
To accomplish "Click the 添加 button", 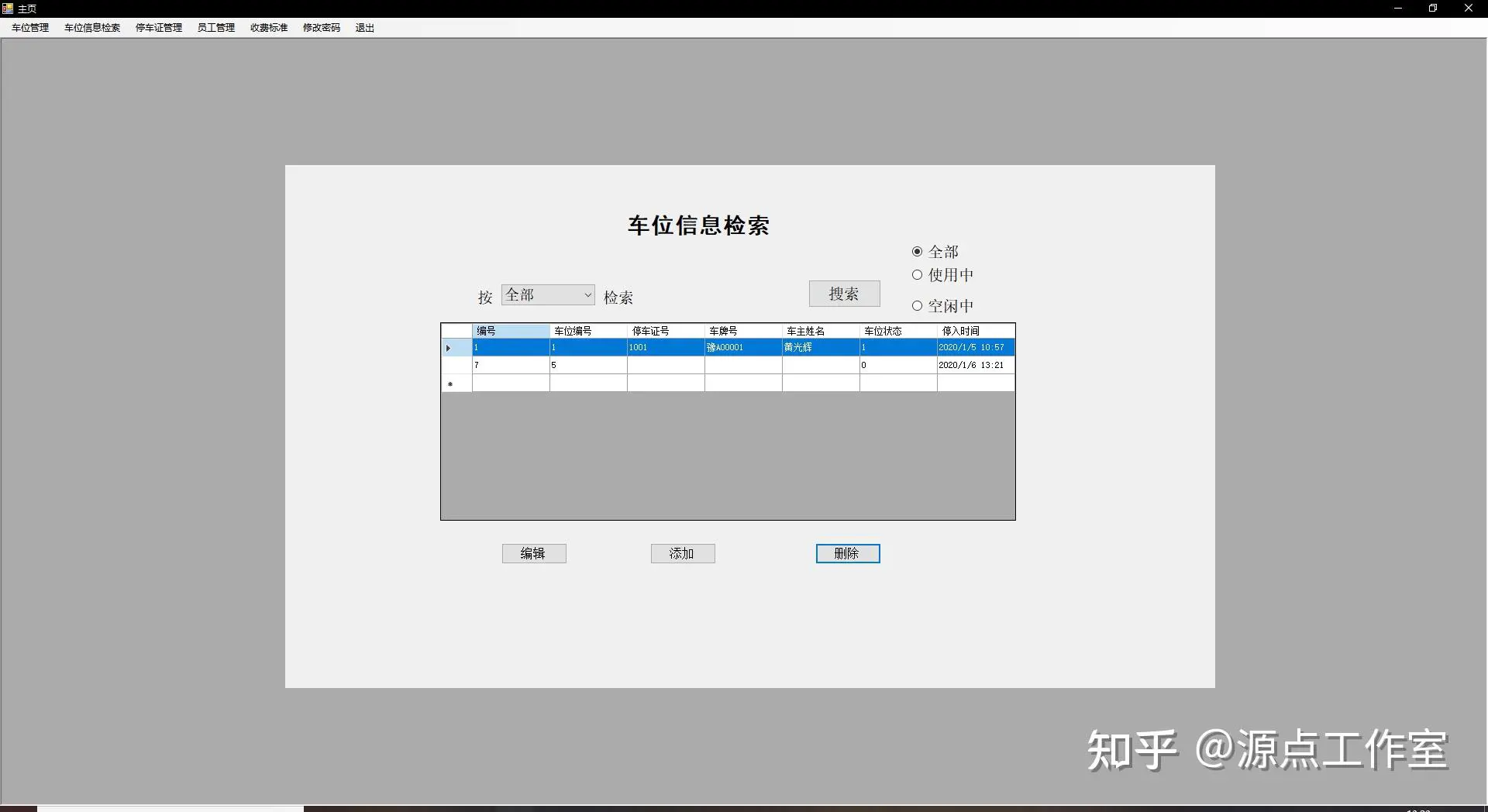I will (x=683, y=553).
